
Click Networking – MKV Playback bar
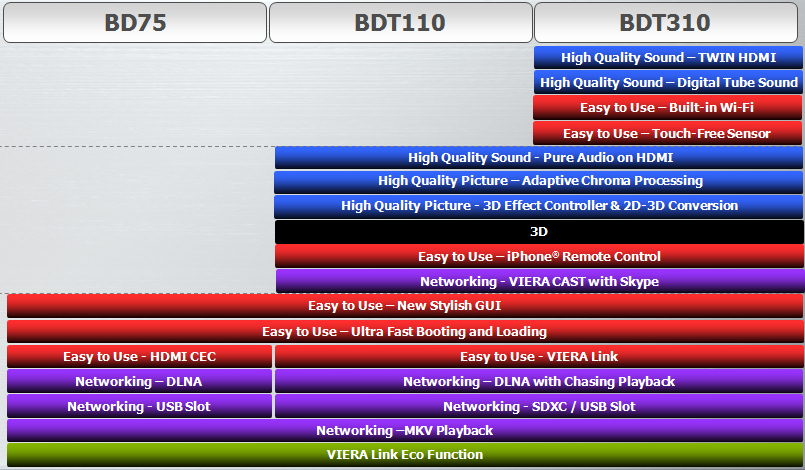[405, 430]
